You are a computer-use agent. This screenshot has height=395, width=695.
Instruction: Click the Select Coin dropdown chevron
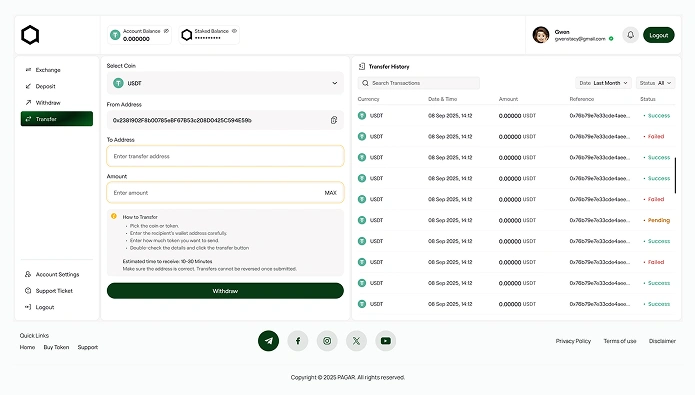pos(335,83)
